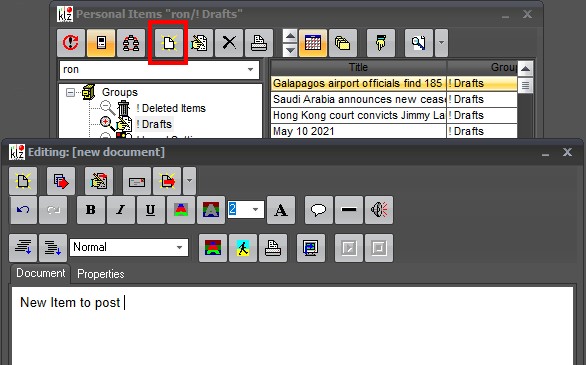Image resolution: width=586 pixels, height=365 pixels.
Task: Open the 'ron' user dropdown
Action: tap(250, 69)
